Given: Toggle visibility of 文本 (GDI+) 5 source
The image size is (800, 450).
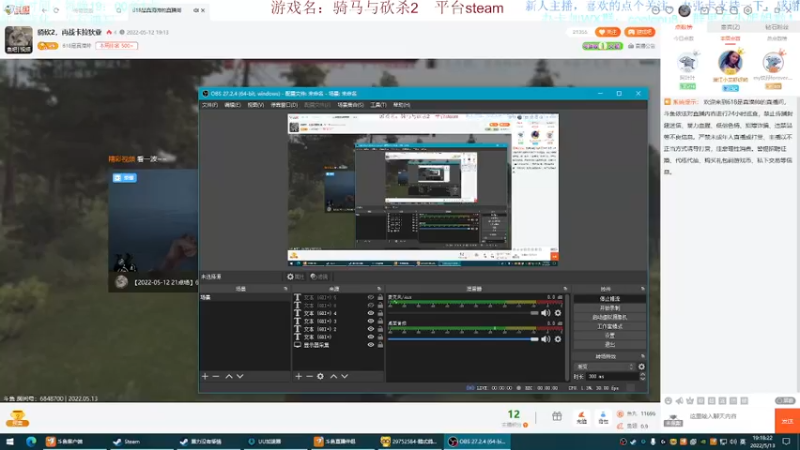Looking at the screenshot, I should [371, 297].
